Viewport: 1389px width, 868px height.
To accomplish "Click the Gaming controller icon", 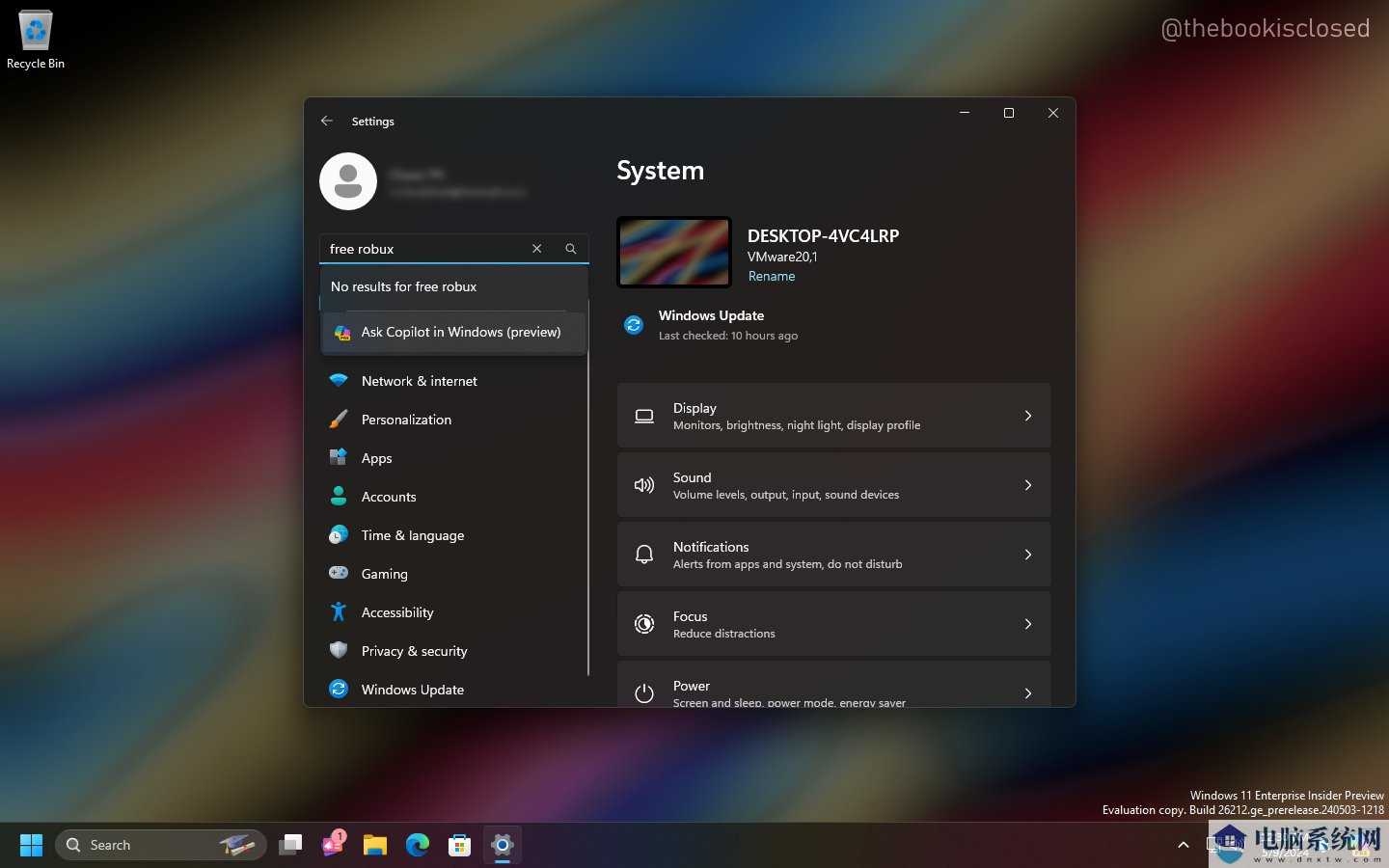I will (339, 573).
